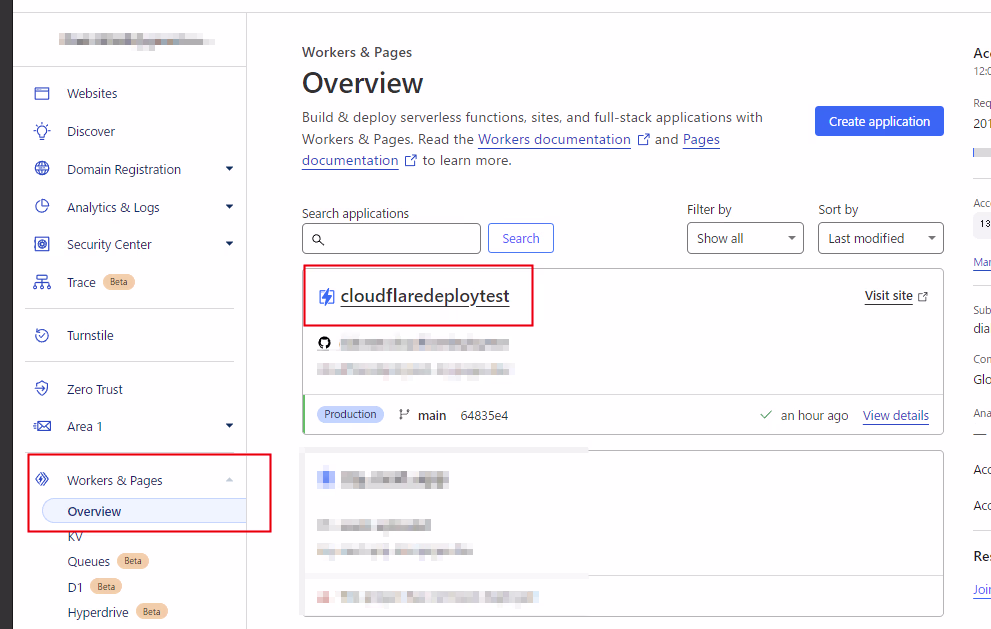Click the Trace network icon
This screenshot has width=991, height=629.
coord(42,282)
